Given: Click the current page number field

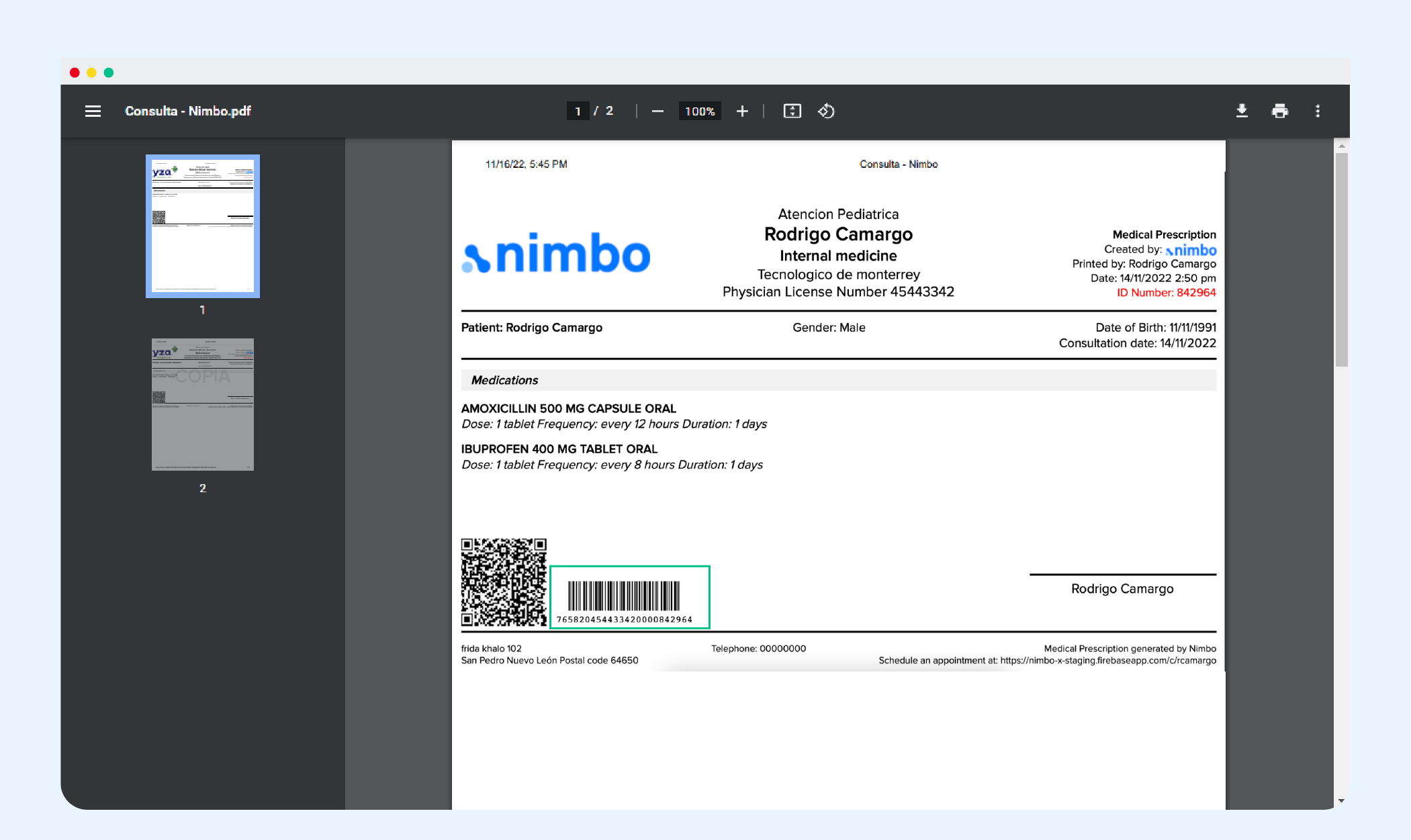Looking at the screenshot, I should pos(578,111).
